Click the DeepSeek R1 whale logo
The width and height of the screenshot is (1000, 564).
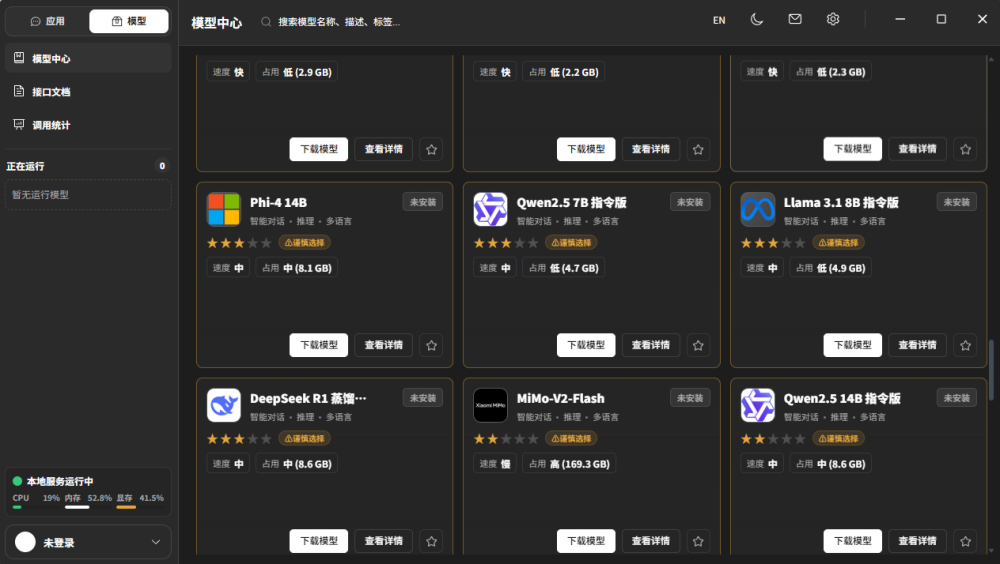point(224,405)
